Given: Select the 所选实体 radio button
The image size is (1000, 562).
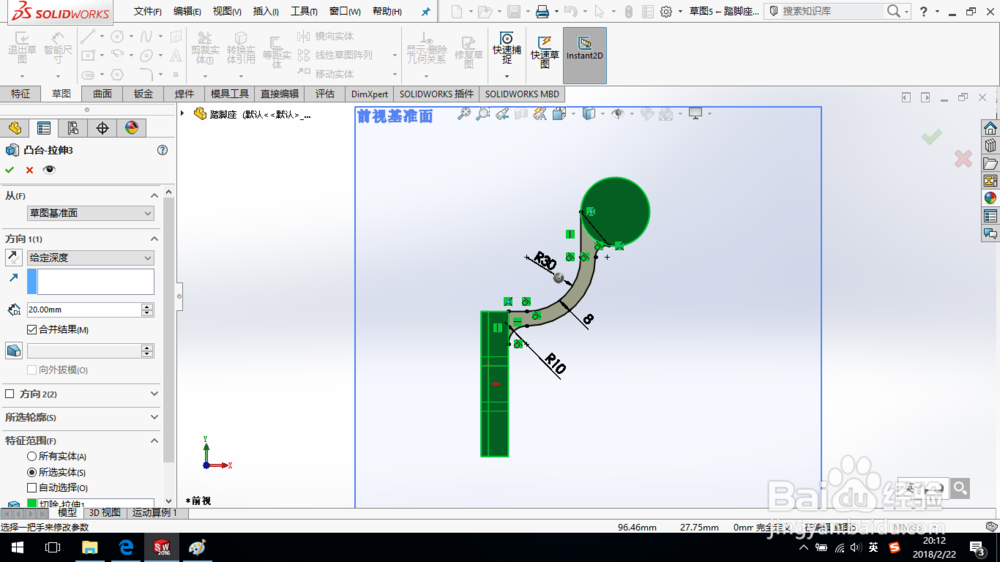Looking at the screenshot, I should (x=31, y=472).
